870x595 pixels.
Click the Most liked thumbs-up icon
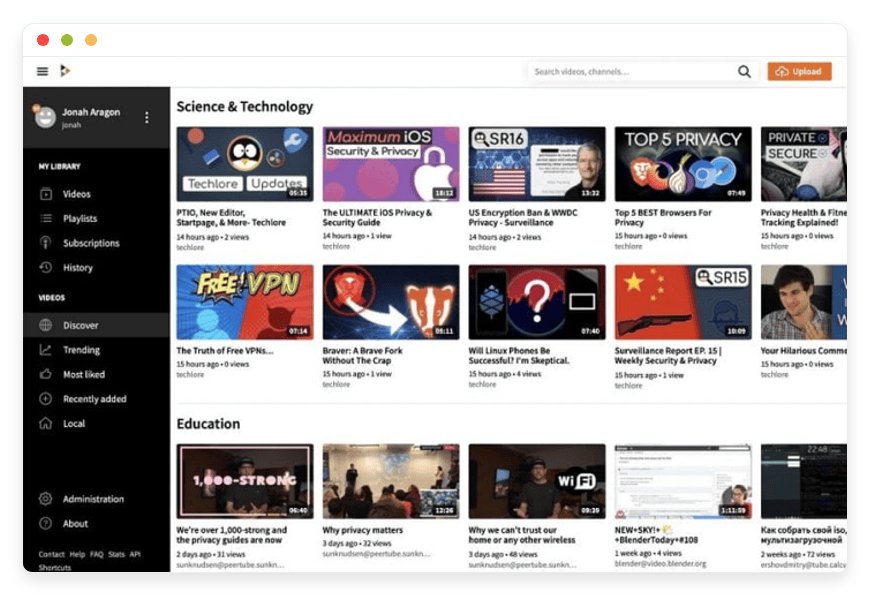[x=46, y=374]
